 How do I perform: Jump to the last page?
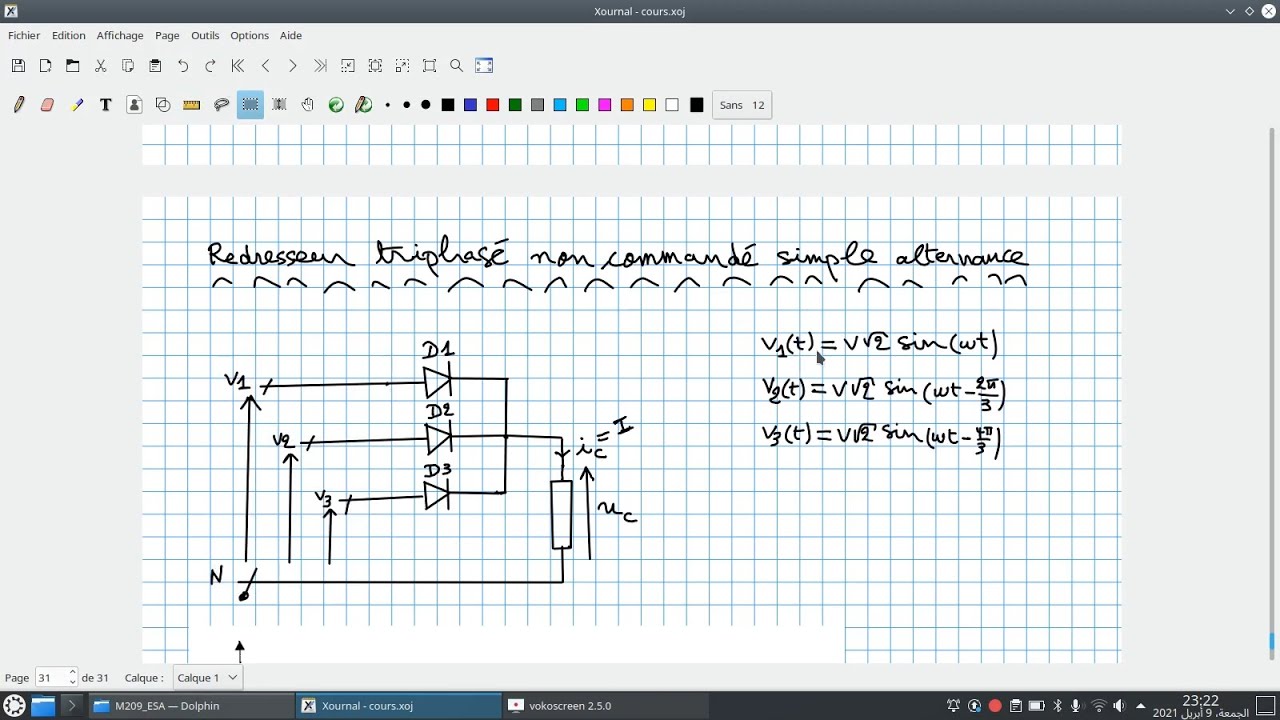pyautogui.click(x=320, y=66)
